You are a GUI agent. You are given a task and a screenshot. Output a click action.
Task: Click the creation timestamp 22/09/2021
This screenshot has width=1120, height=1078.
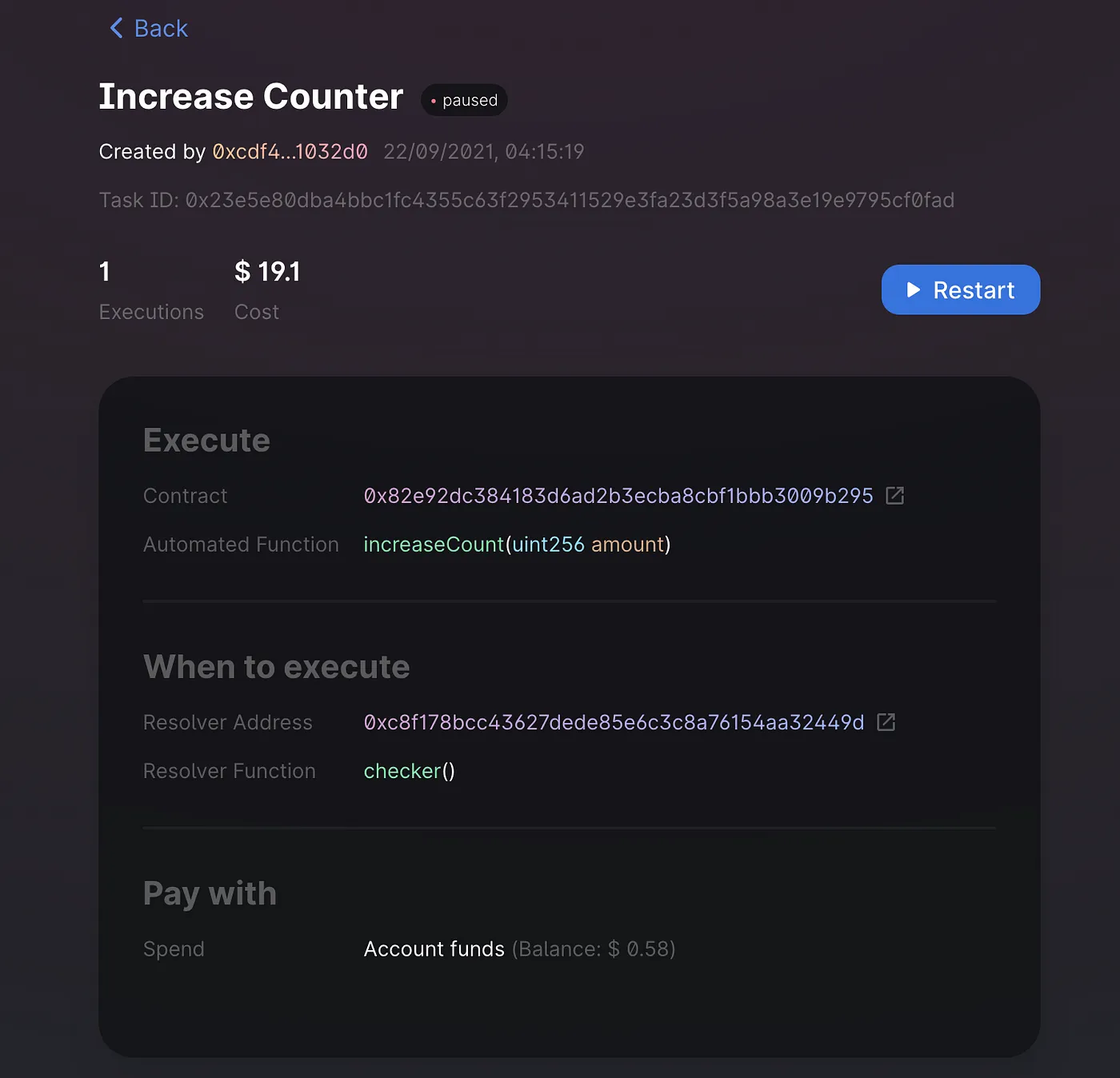[484, 152]
